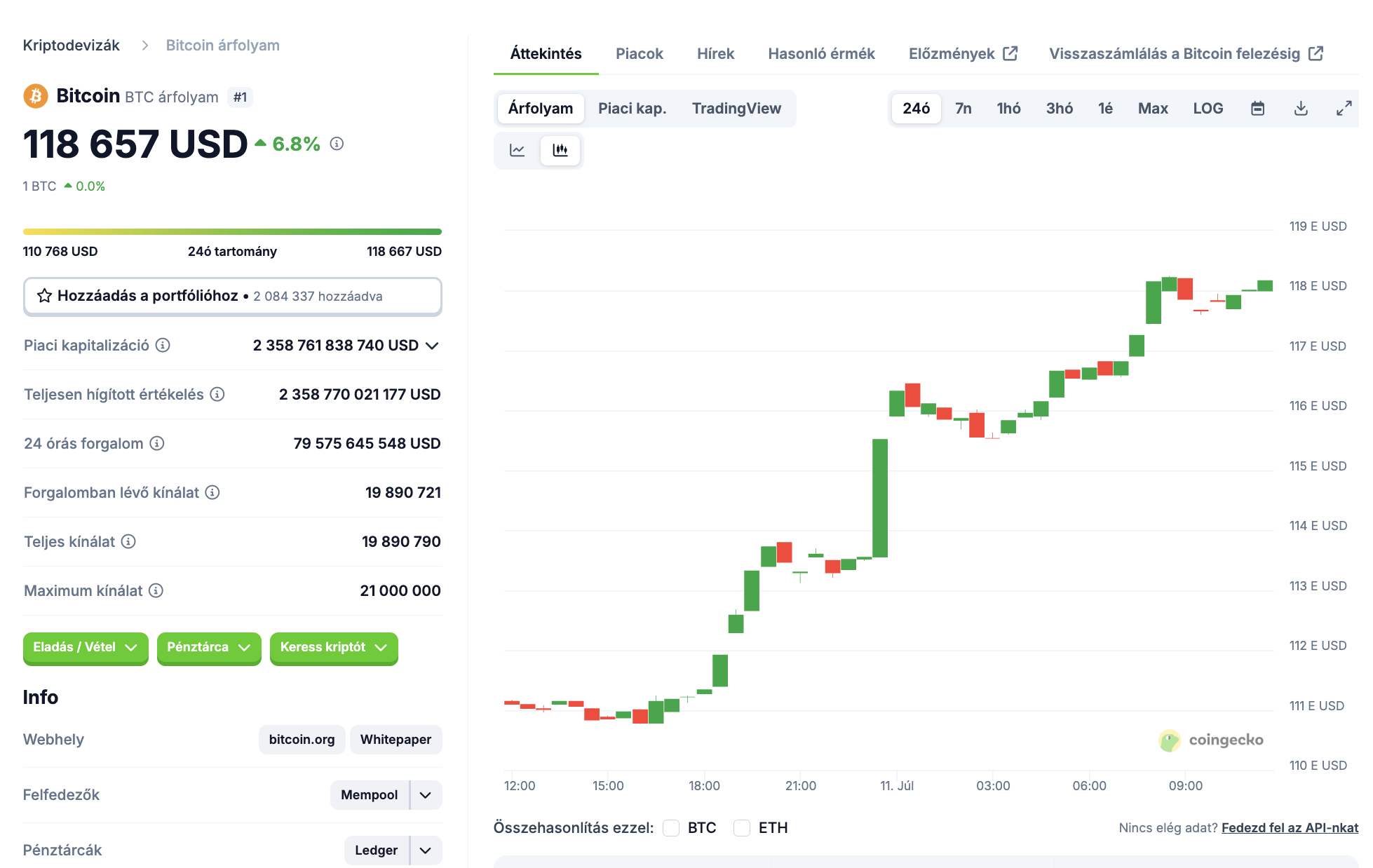Open the Pénztárca dropdown
The width and height of the screenshot is (1373, 868).
[209, 648]
